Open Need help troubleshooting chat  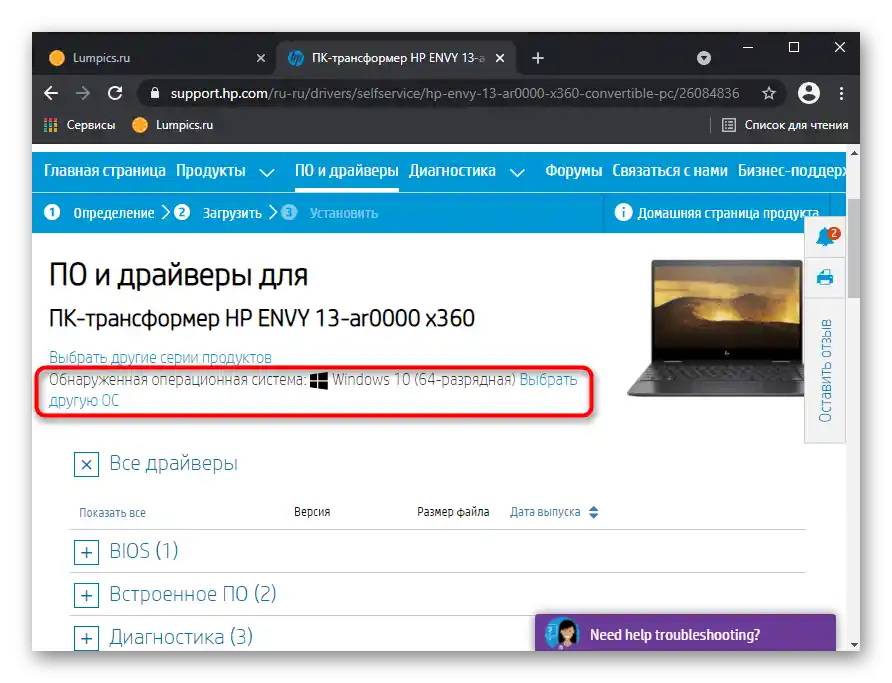685,633
